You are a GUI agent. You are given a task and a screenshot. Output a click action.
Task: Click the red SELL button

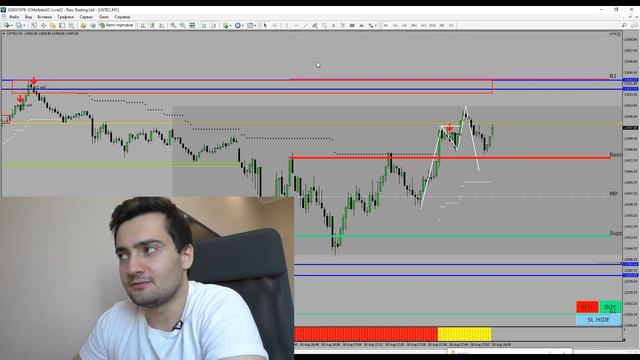[x=587, y=307]
